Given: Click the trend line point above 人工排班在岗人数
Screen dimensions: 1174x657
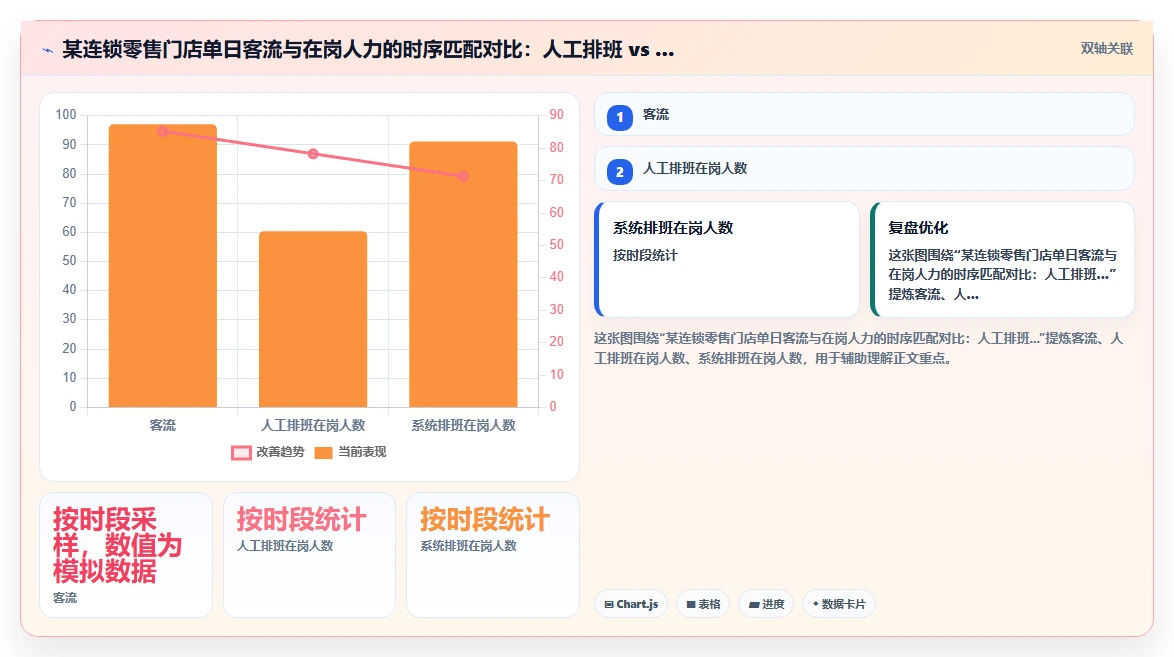Looking at the screenshot, I should coord(313,154).
